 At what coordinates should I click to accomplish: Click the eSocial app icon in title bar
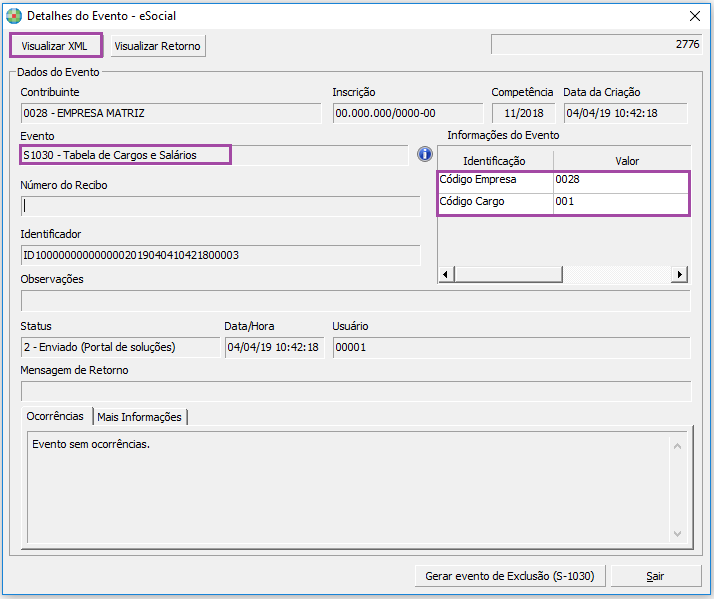[x=14, y=16]
